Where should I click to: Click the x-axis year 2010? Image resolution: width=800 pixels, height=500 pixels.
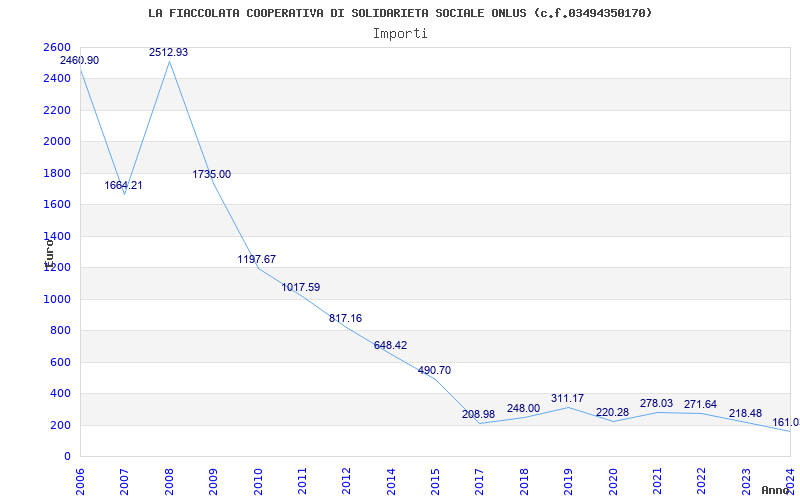click(258, 482)
